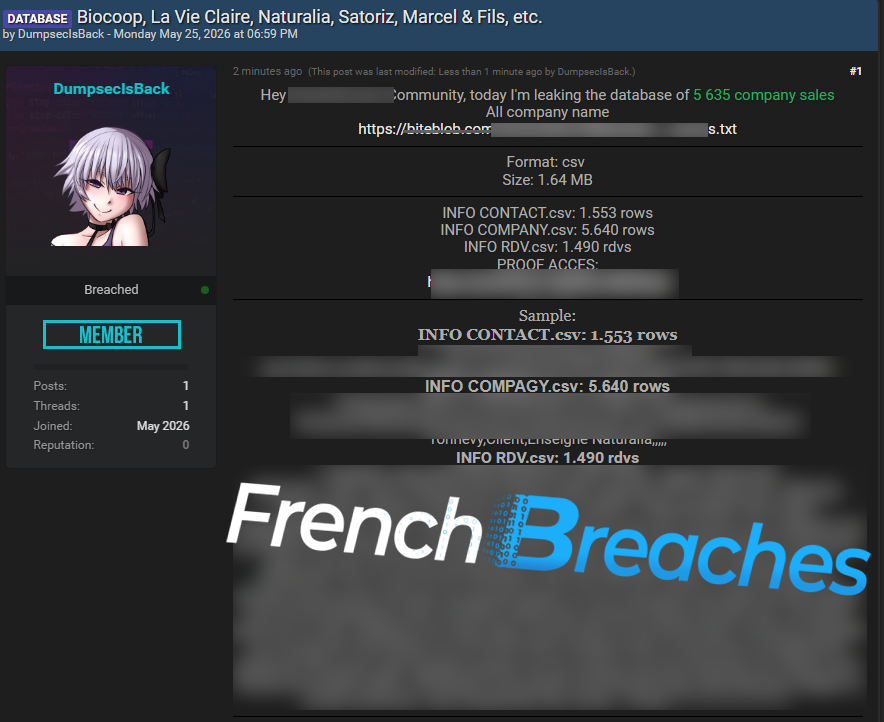Screen dimensions: 884x722
Task: Select serif 'INFO CONTACT.csv: 1.553 rows' sample heading
Action: [x=547, y=335]
